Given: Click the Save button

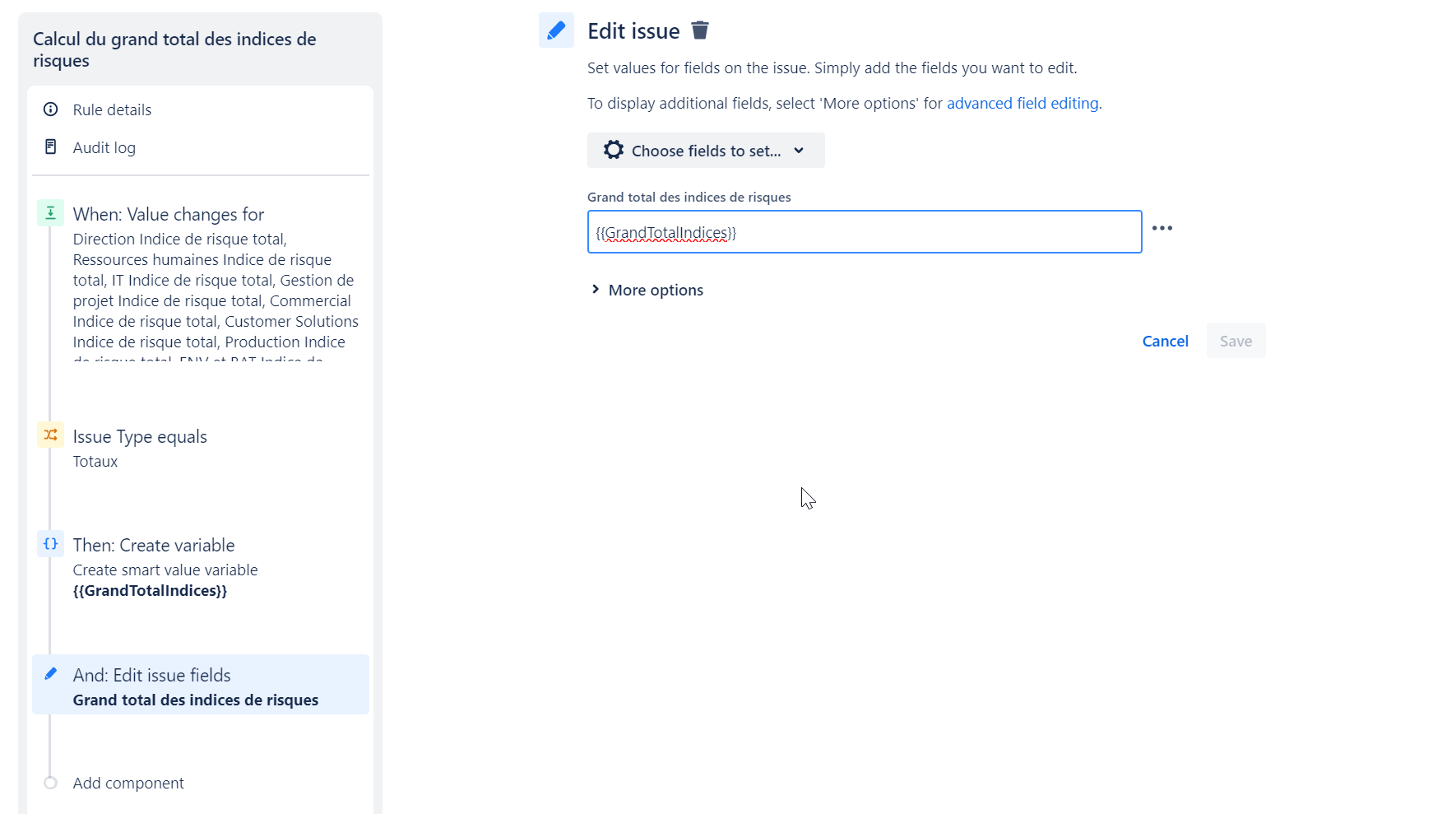Looking at the screenshot, I should point(1236,341).
